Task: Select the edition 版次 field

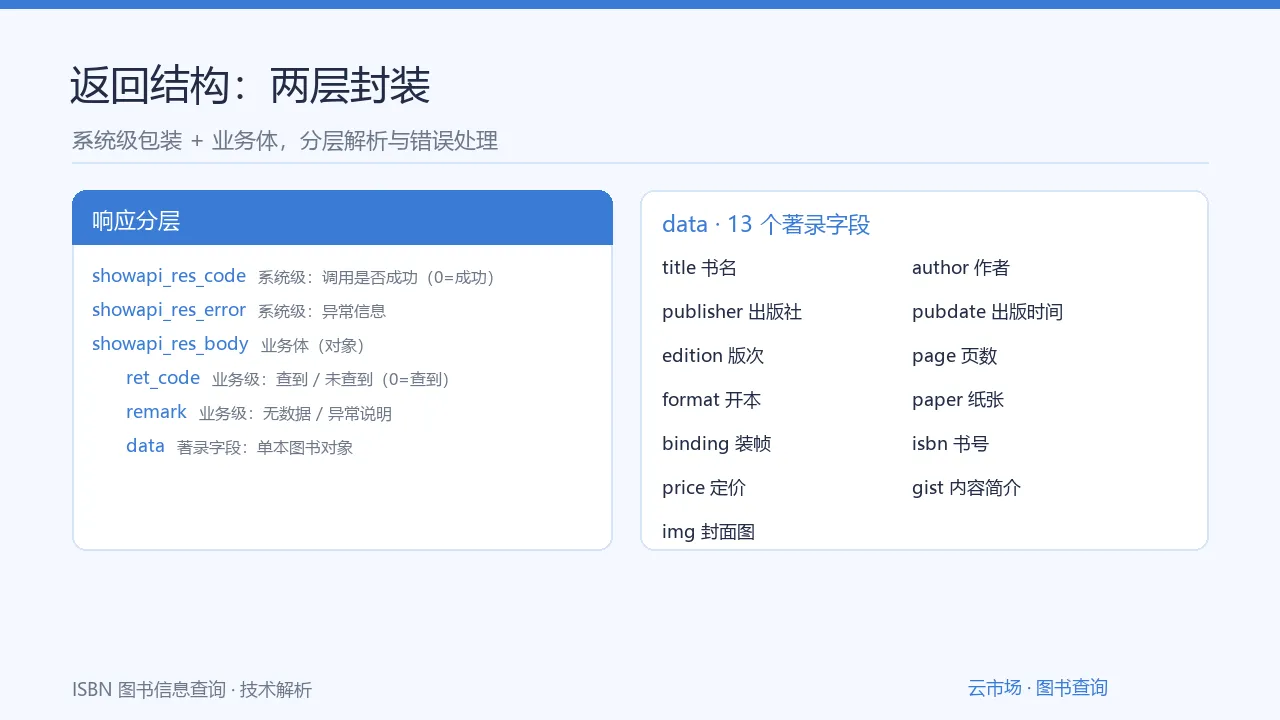Action: point(713,356)
